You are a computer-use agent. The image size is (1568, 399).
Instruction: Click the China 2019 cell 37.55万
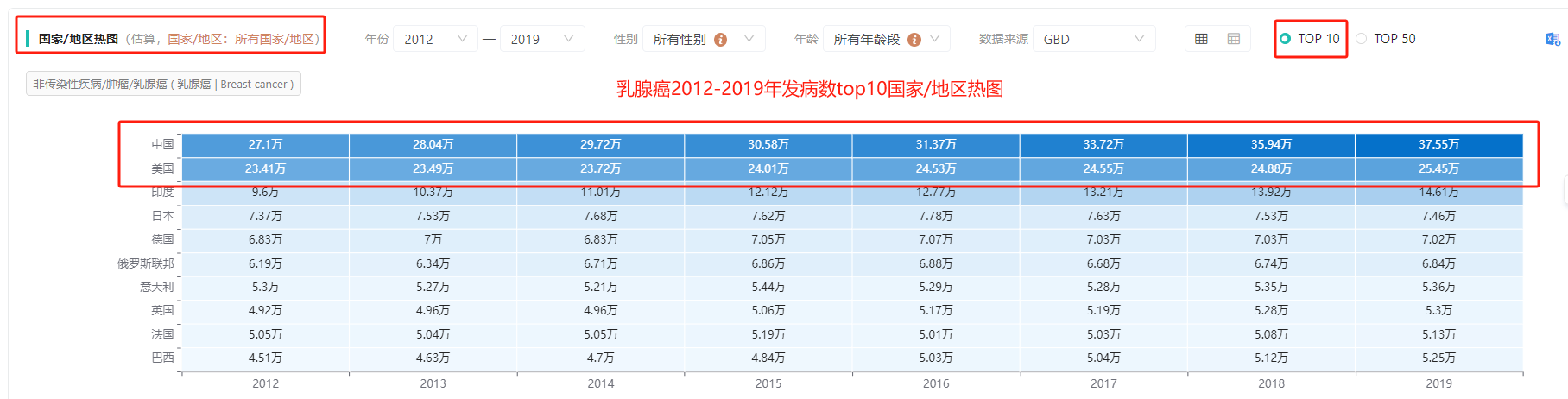pos(1438,144)
